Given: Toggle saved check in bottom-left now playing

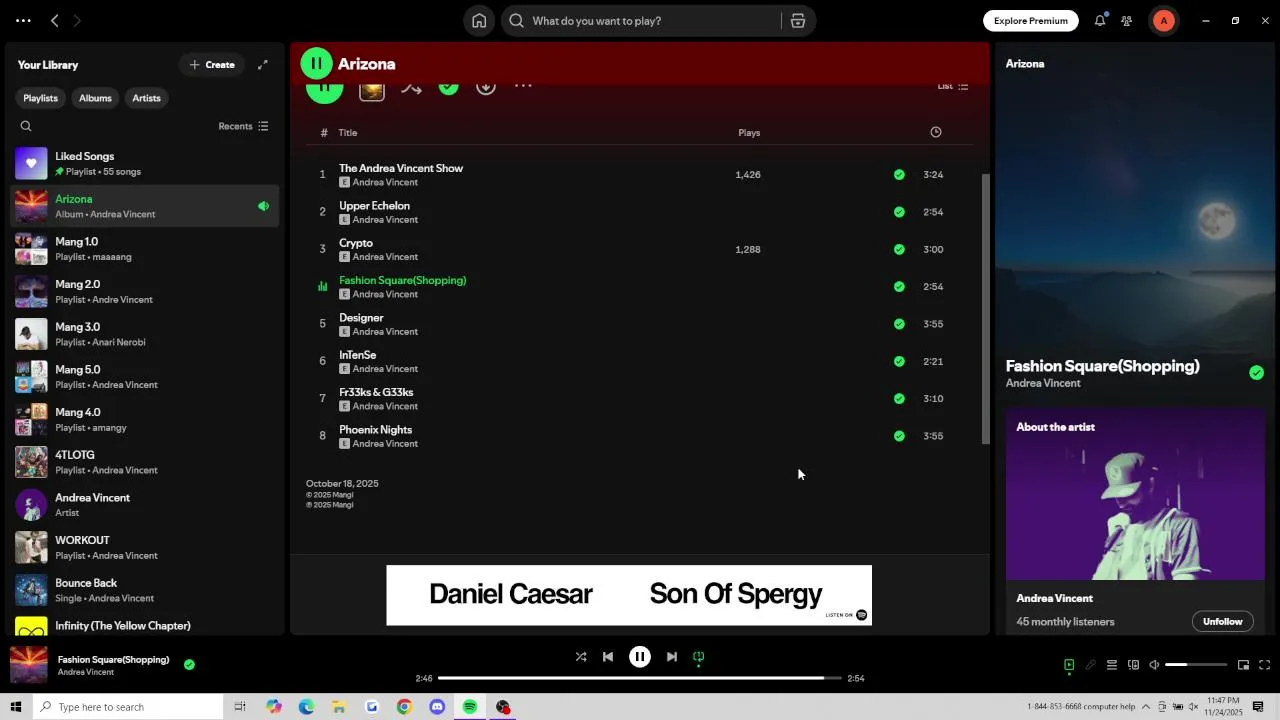Looking at the screenshot, I should [189, 664].
